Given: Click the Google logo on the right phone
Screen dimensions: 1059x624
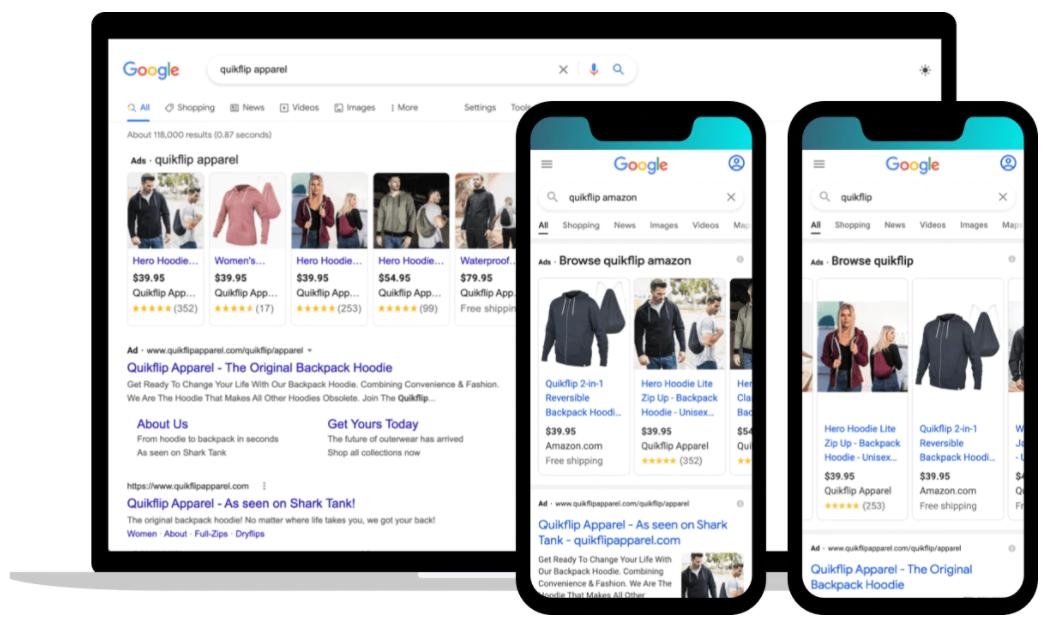Looking at the screenshot, I should pos(912,165).
